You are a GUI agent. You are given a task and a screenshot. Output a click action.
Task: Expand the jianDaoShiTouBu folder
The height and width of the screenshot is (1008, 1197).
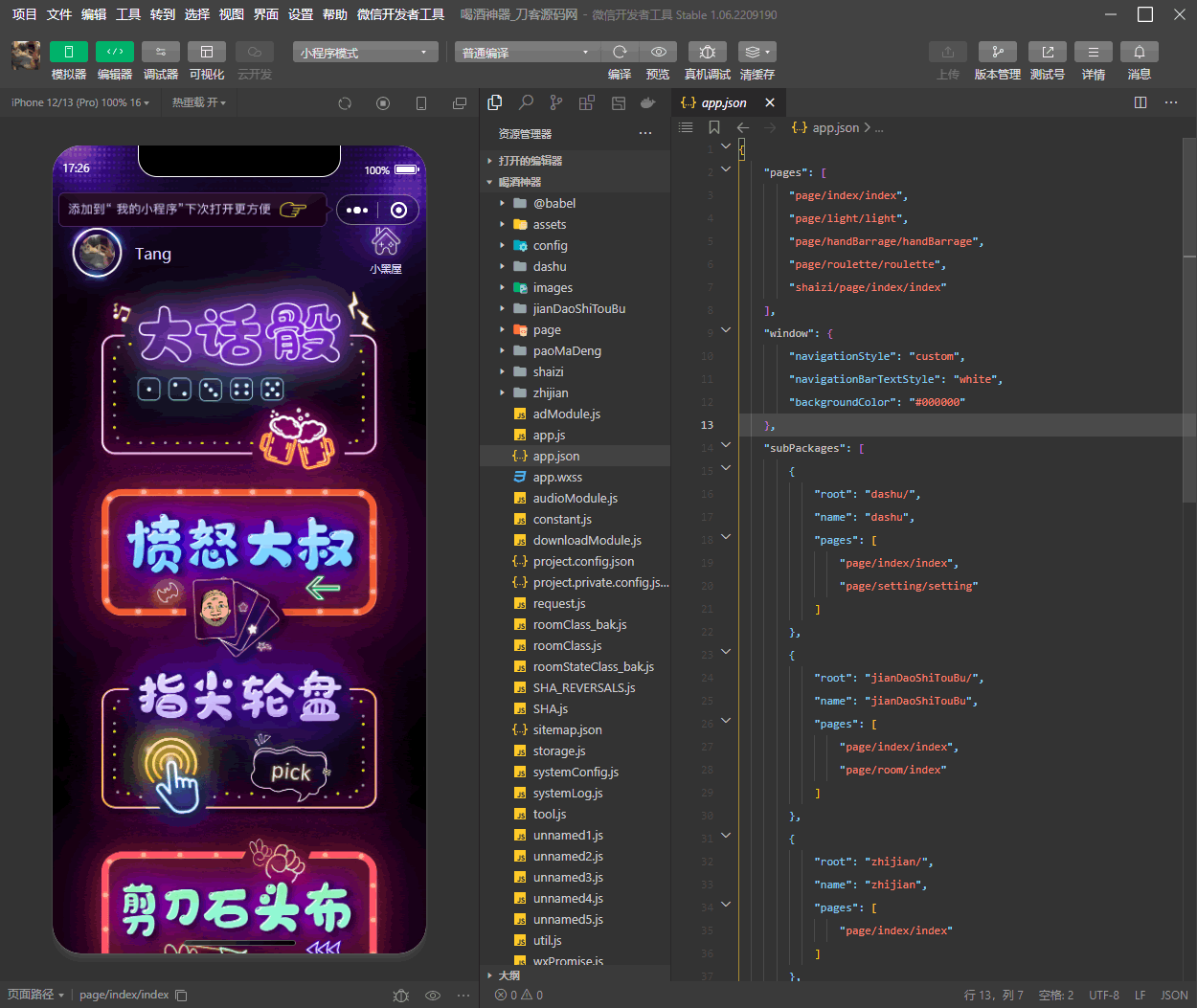click(578, 308)
